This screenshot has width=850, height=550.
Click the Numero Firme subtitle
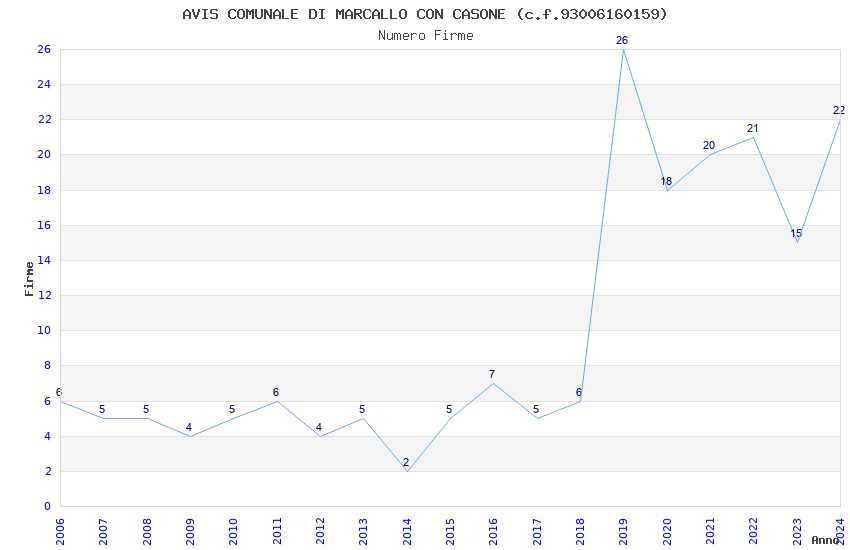(425, 36)
